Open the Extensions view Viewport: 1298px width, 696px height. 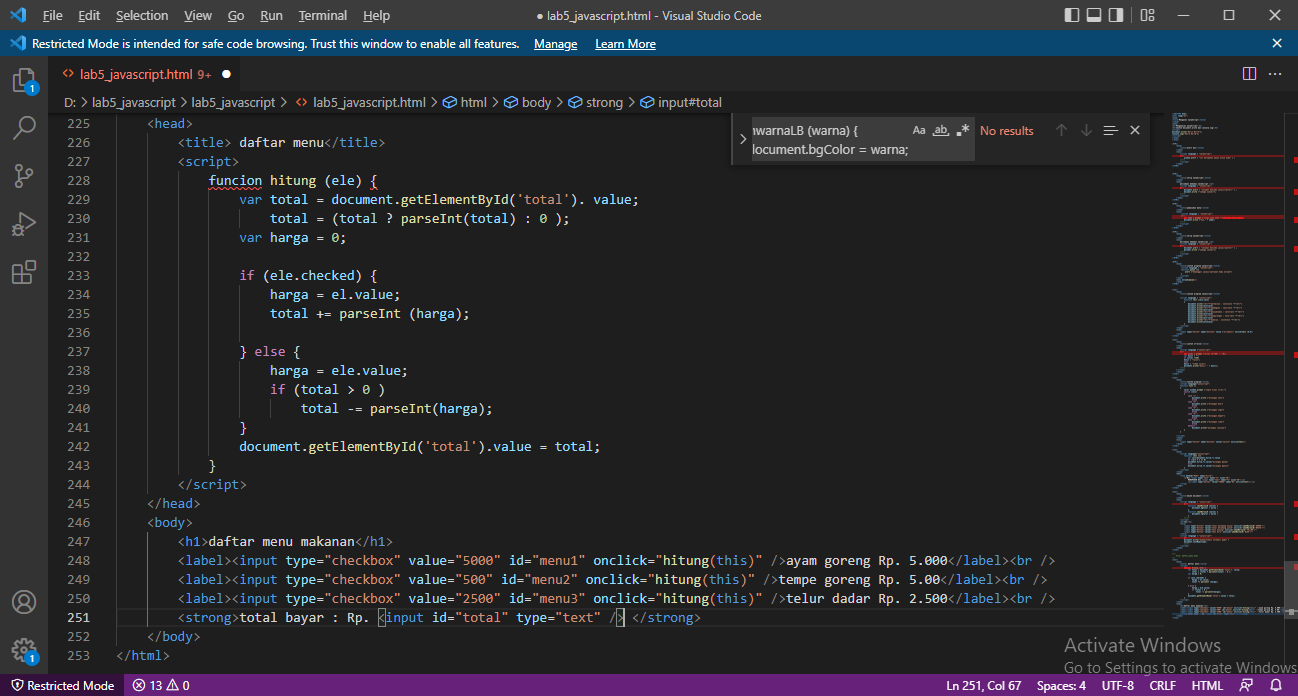(x=25, y=272)
